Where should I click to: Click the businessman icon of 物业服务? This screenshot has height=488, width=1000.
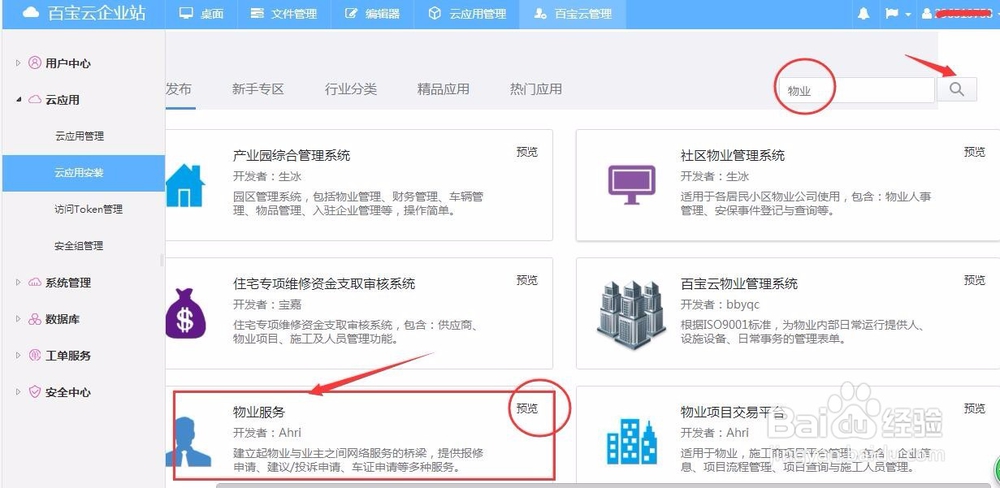188,441
